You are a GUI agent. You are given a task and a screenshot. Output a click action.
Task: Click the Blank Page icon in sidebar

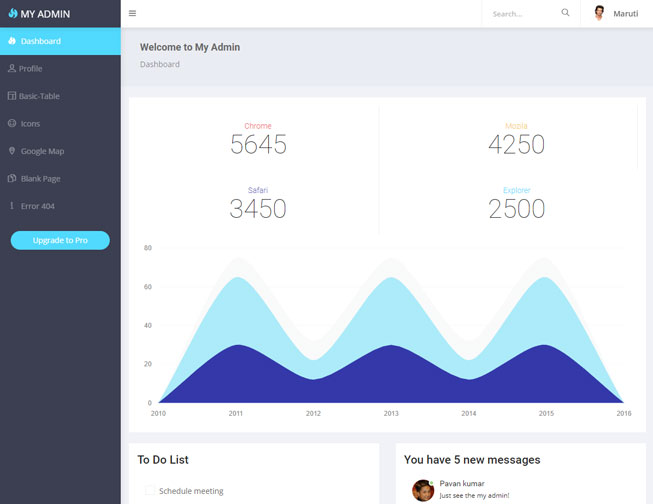click(12, 179)
